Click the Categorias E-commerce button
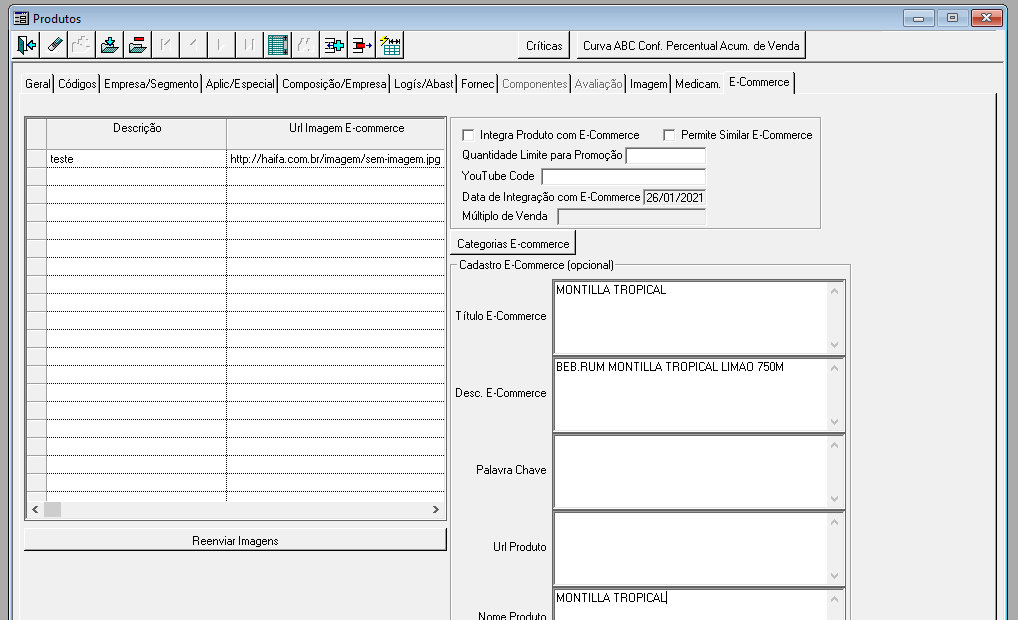This screenshot has height=620, width=1018. [513, 243]
